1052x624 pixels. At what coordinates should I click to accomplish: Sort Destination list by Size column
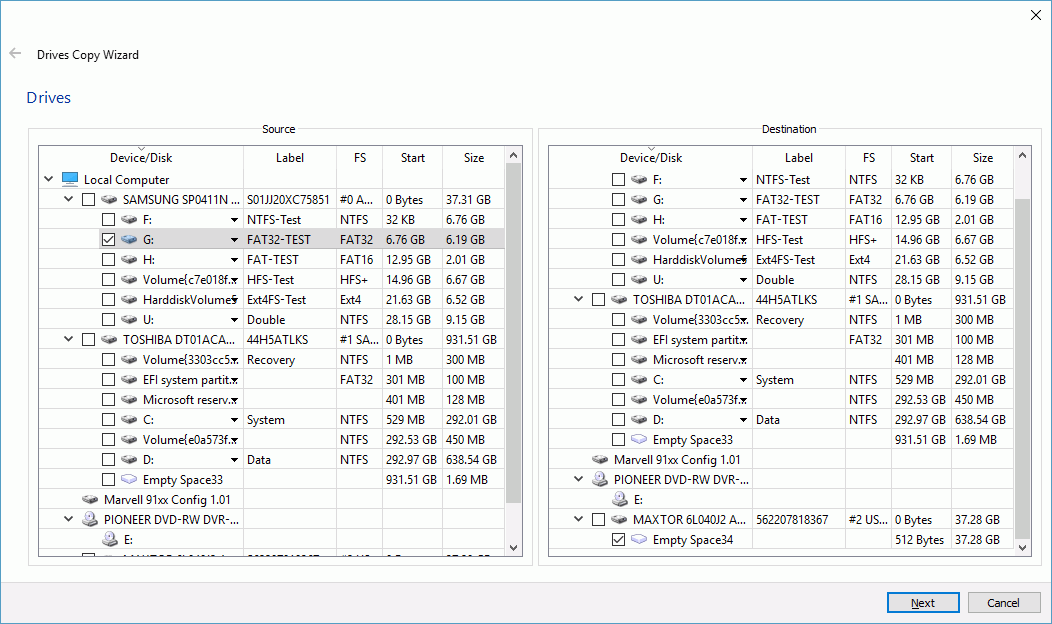click(982, 158)
